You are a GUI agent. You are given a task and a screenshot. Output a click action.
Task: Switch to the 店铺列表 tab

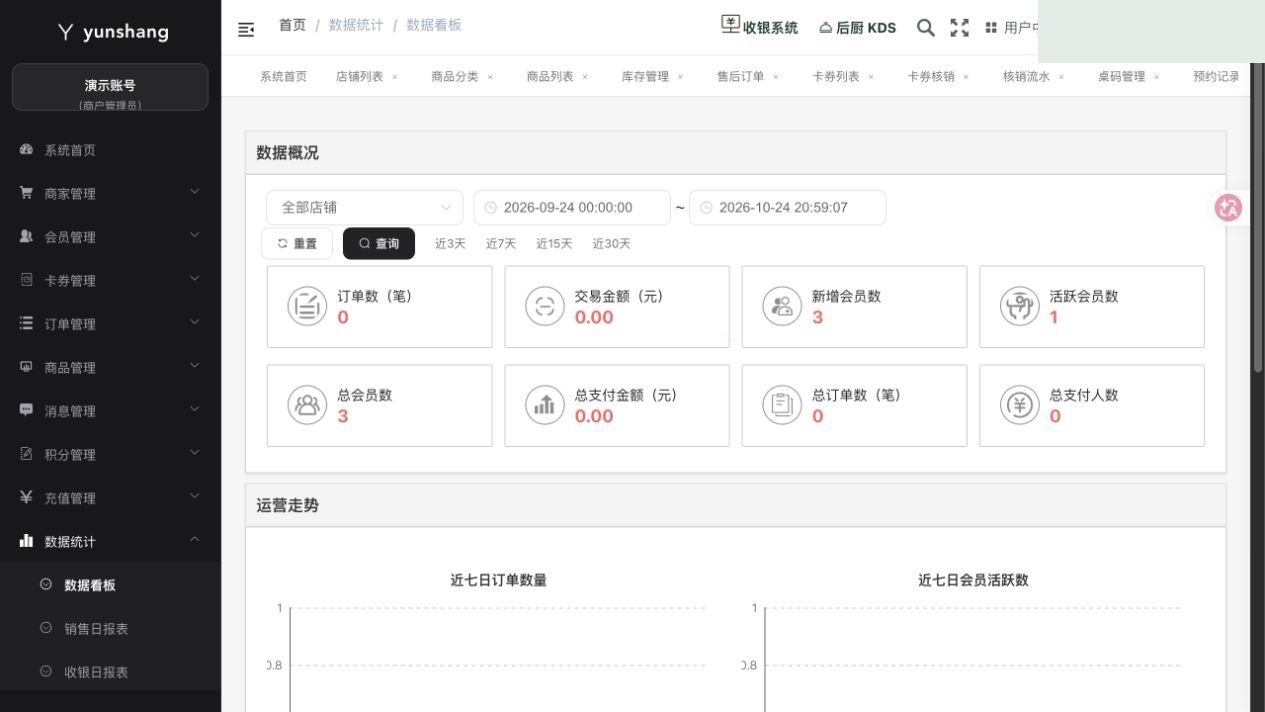coord(360,77)
